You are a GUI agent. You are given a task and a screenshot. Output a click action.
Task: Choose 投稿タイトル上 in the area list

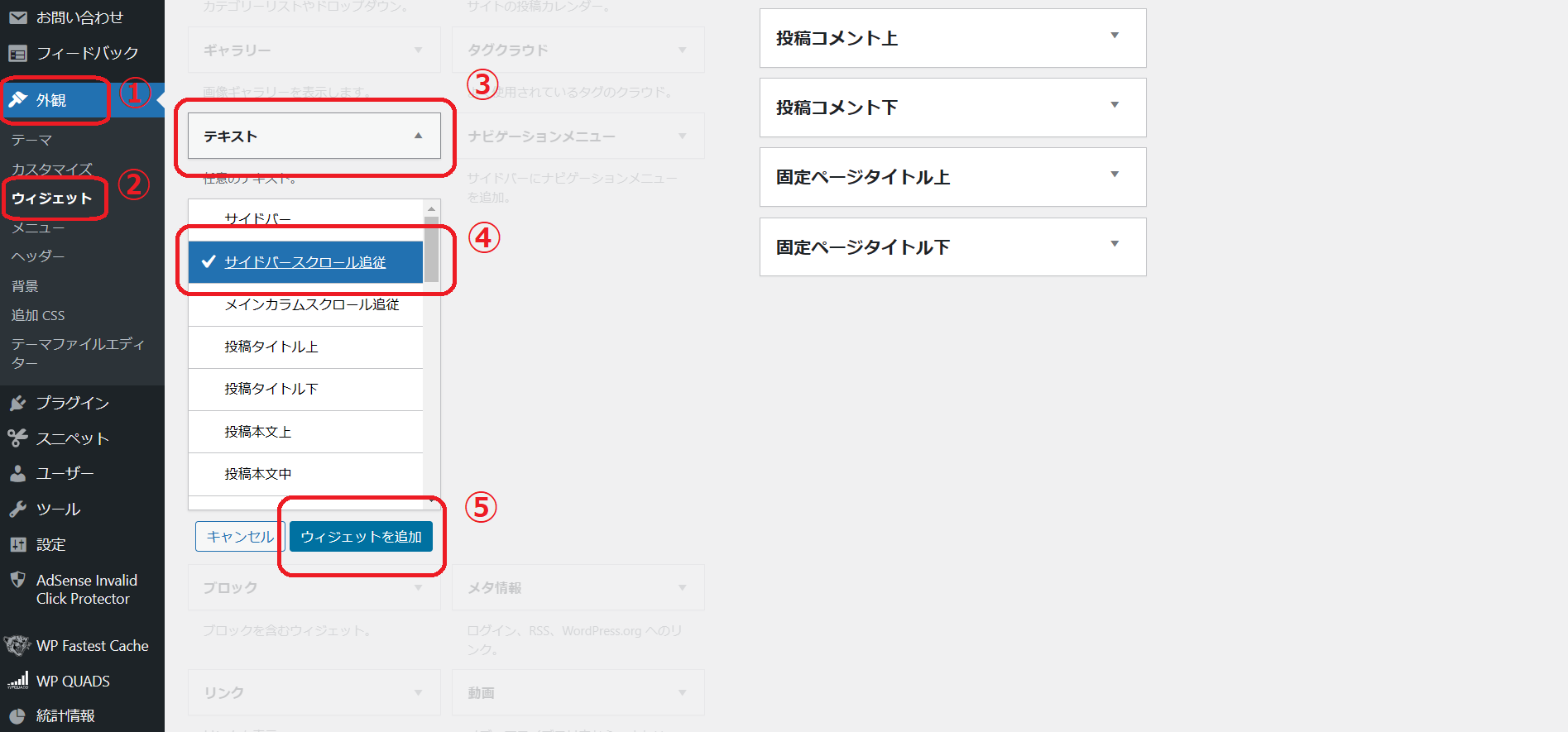click(x=271, y=347)
